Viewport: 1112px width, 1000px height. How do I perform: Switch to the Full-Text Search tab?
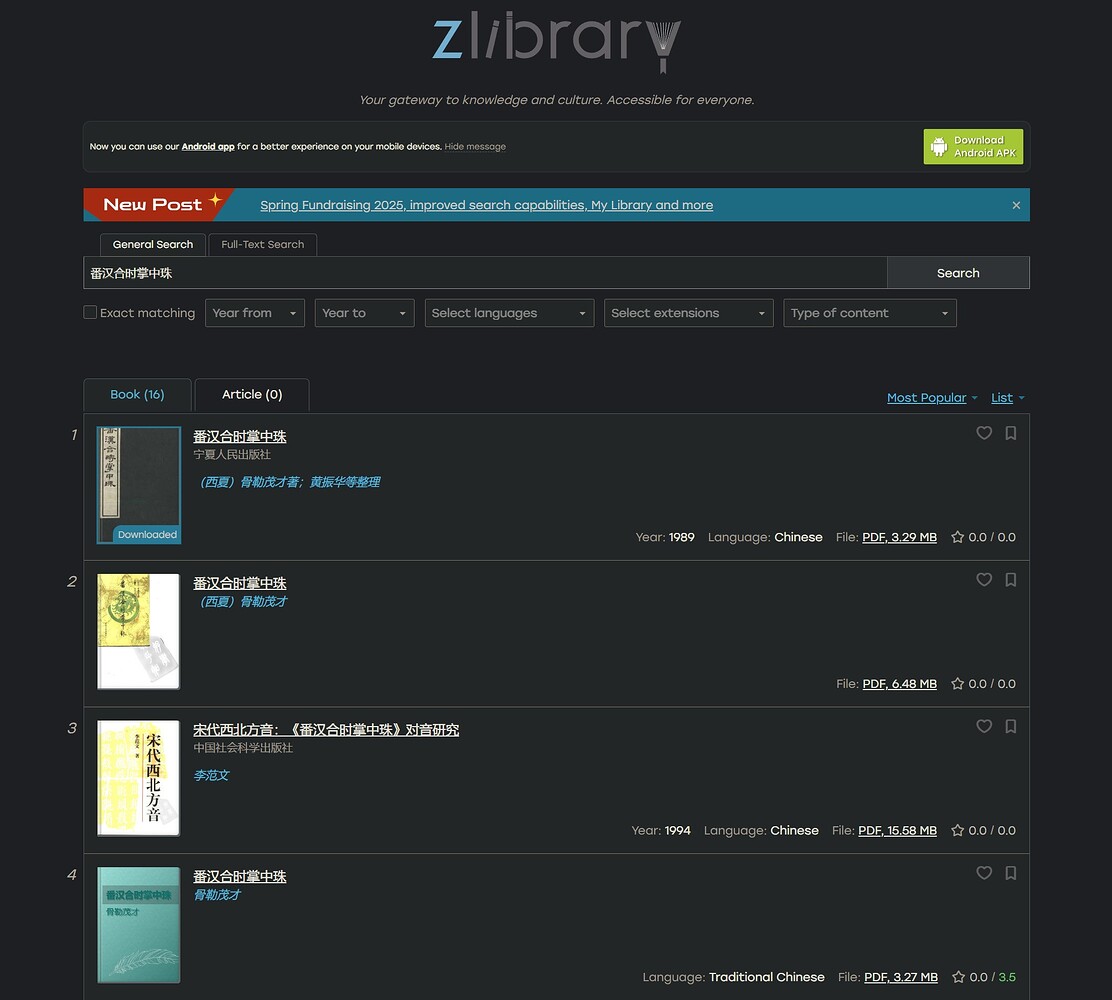pos(263,244)
